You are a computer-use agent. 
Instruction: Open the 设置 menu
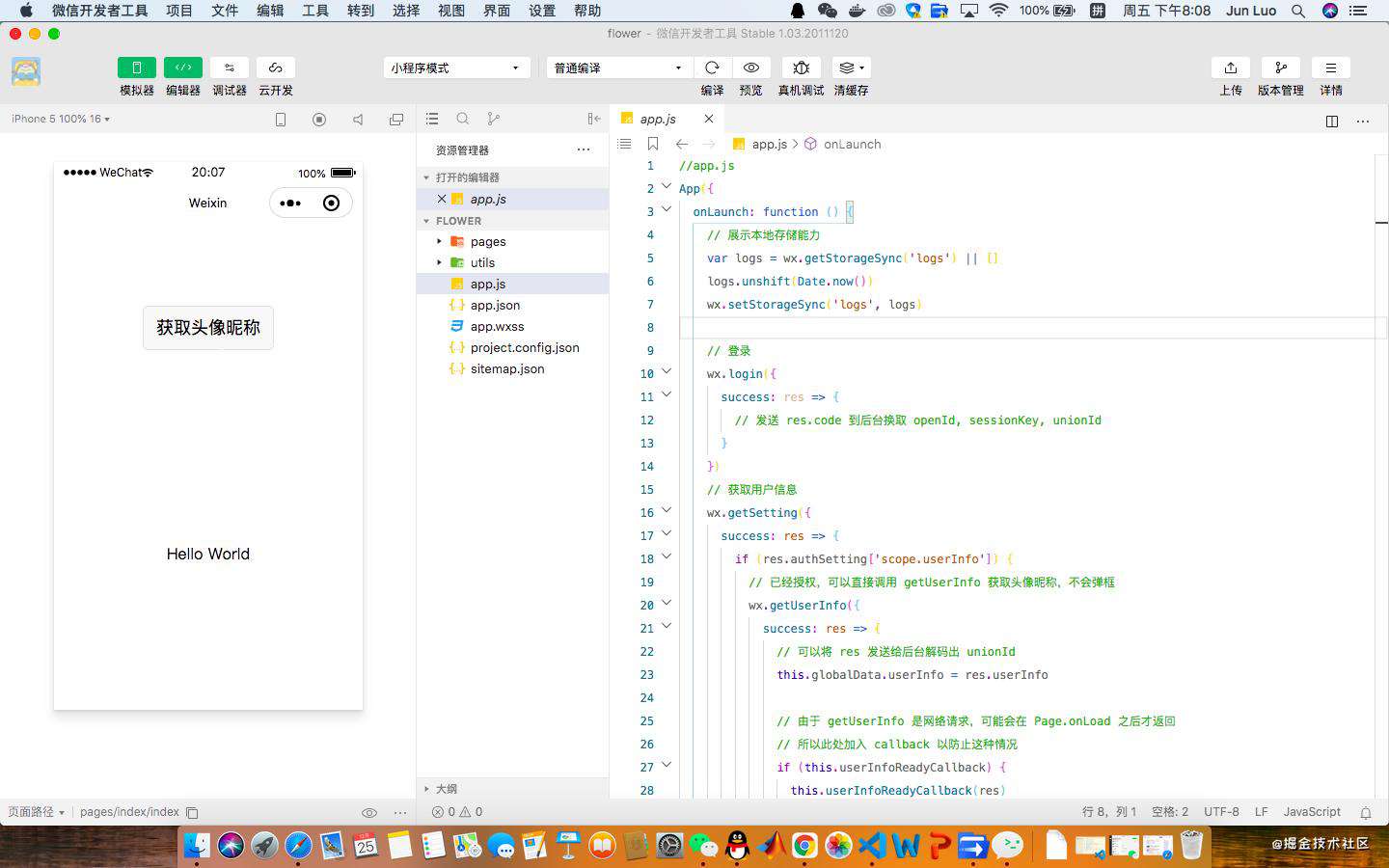tap(542, 11)
